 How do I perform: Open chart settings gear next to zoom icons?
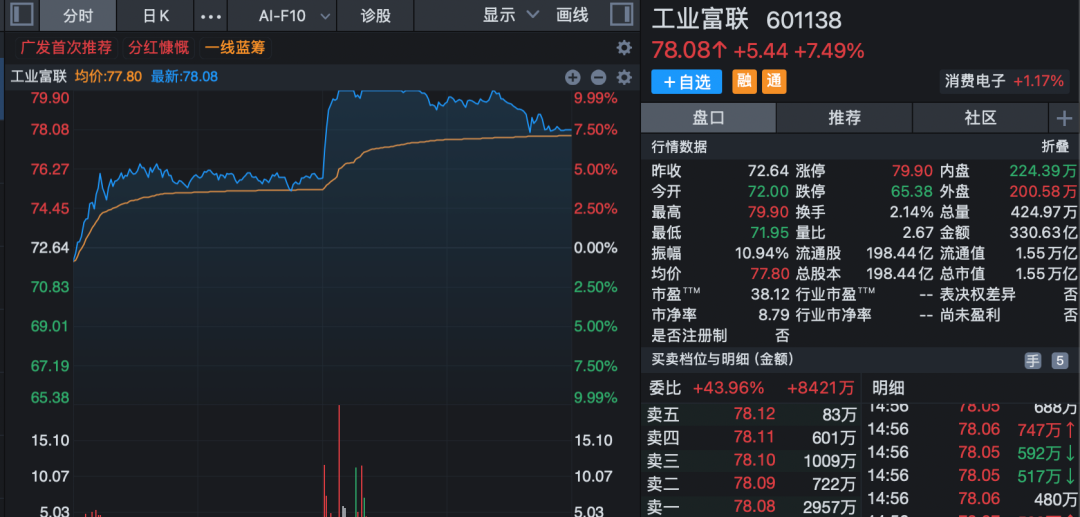[x=624, y=77]
